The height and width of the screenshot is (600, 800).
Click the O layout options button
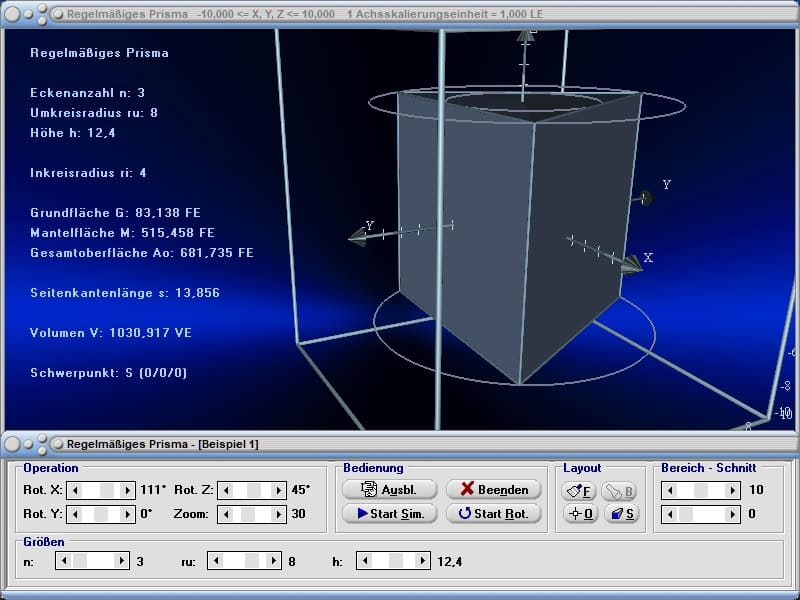click(580, 513)
